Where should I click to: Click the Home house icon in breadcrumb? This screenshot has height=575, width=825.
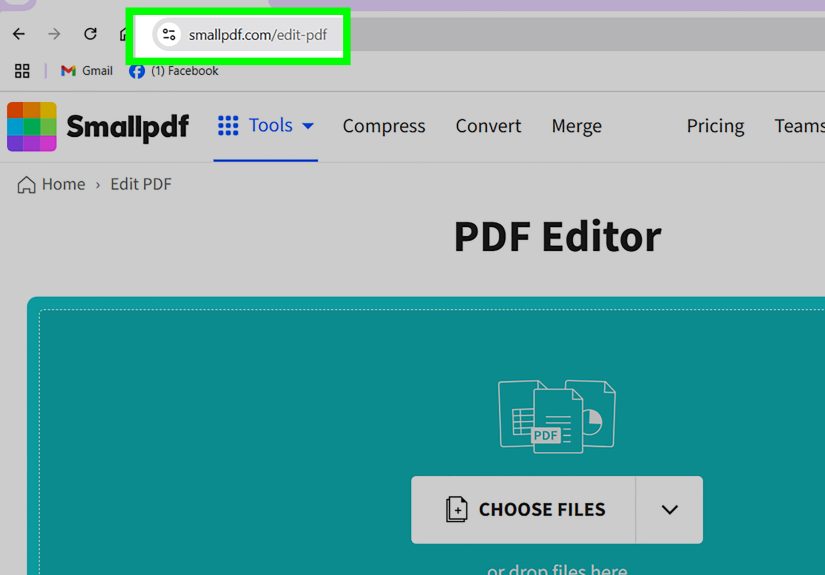26,185
